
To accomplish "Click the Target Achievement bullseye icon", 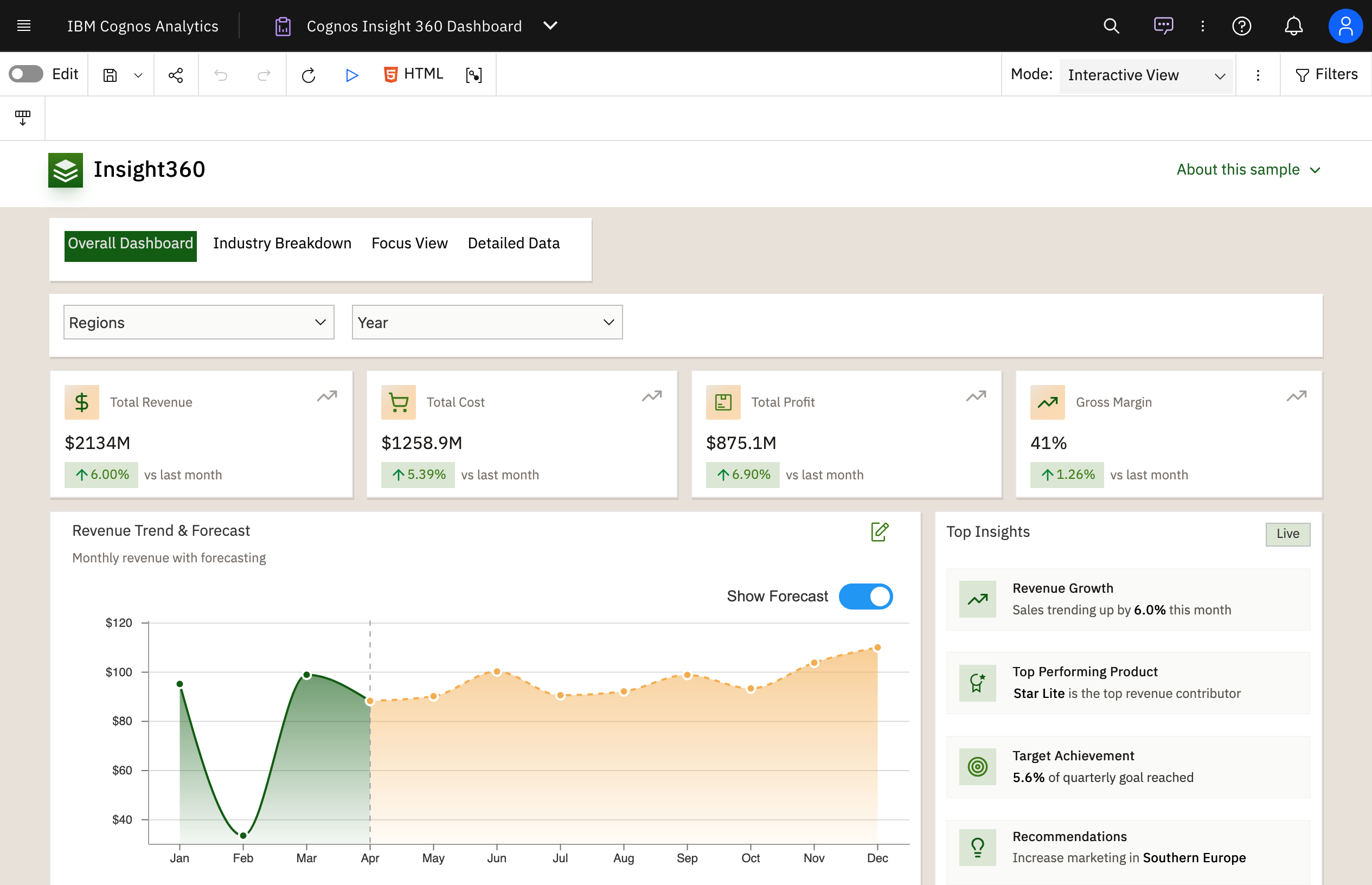I will (977, 767).
